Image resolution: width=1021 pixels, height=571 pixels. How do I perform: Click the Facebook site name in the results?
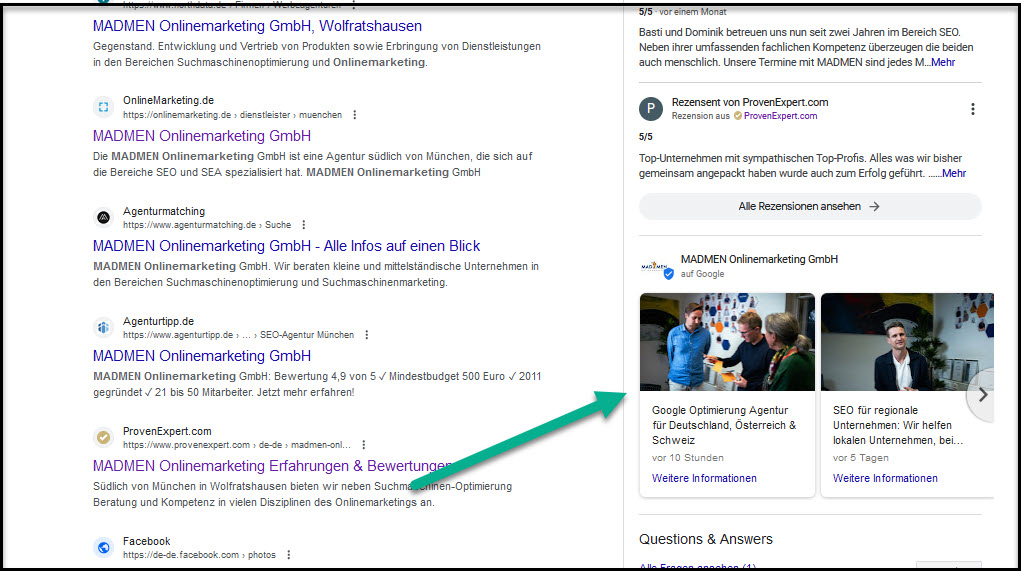[x=147, y=541]
